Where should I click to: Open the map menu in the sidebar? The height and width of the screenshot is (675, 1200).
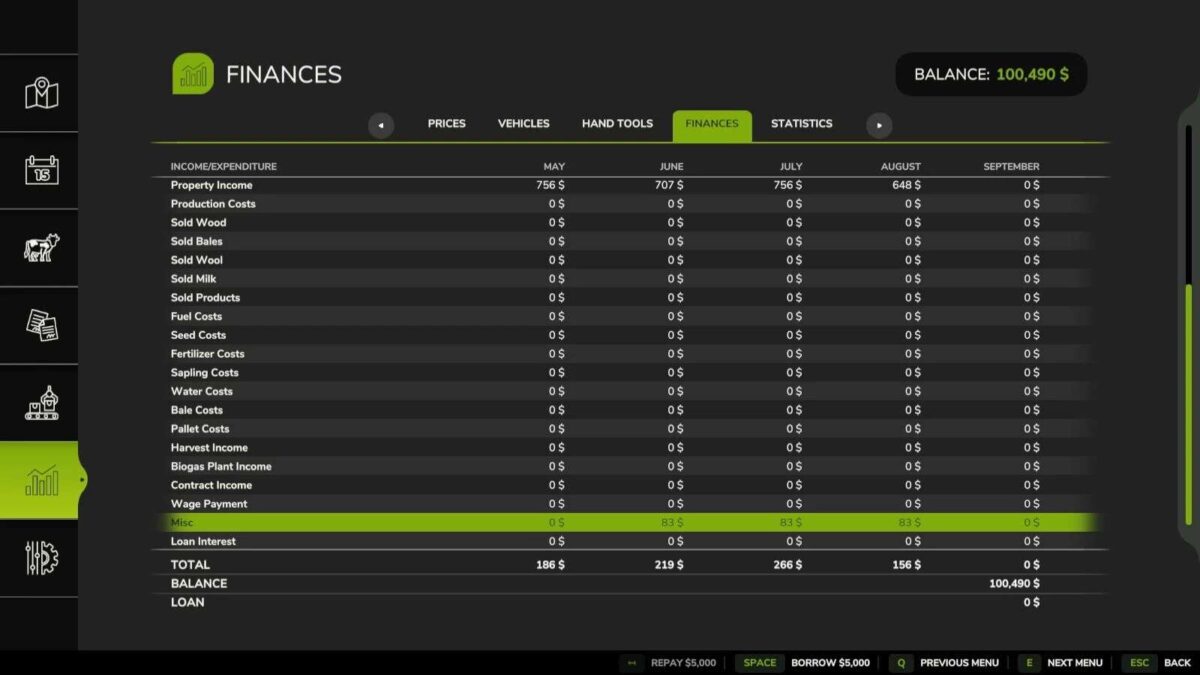[40, 93]
